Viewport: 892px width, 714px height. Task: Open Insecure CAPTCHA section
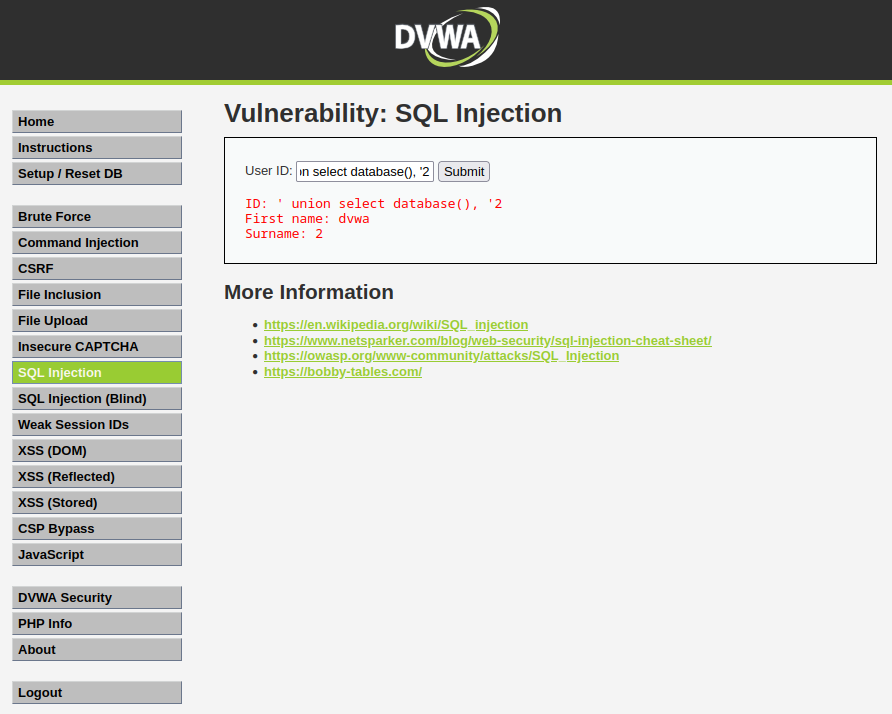[97, 346]
